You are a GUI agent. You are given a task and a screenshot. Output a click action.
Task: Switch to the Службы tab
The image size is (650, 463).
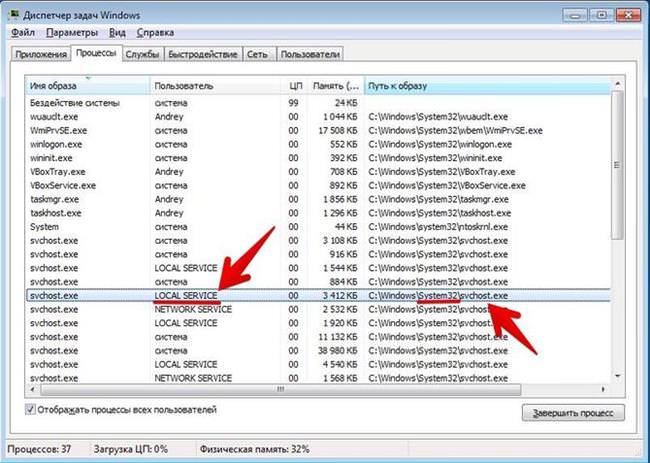pyautogui.click(x=143, y=54)
